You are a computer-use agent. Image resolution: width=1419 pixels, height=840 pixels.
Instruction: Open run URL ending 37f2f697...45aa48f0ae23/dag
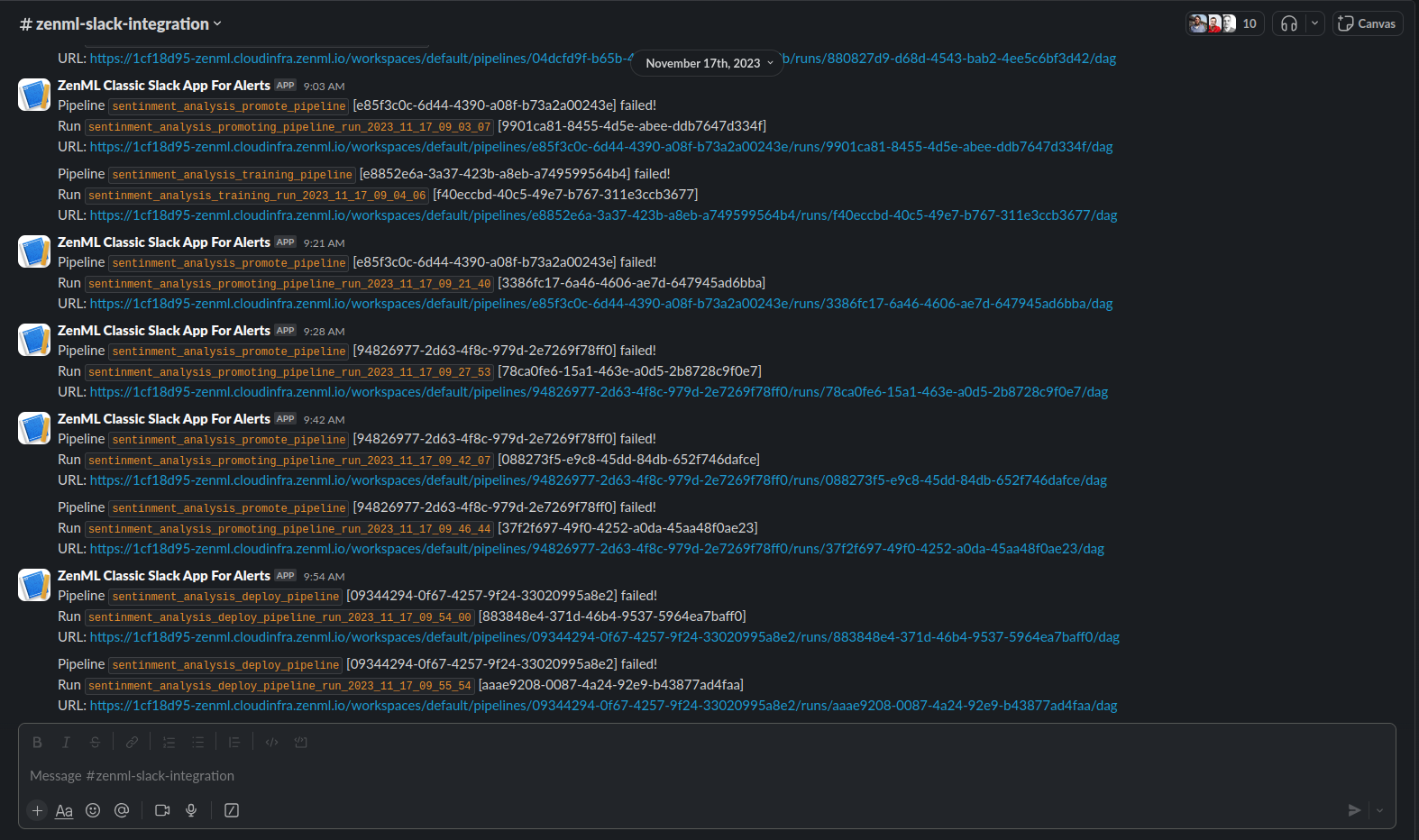pos(597,548)
